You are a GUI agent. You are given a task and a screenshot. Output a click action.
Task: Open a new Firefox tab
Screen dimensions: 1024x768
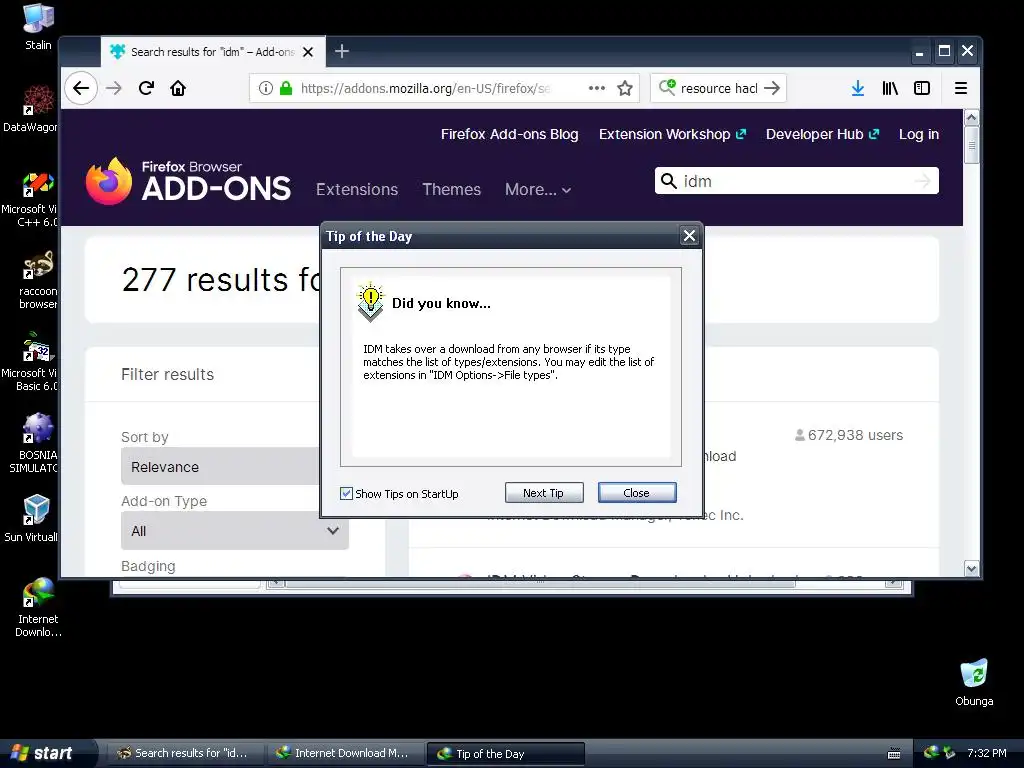342,51
